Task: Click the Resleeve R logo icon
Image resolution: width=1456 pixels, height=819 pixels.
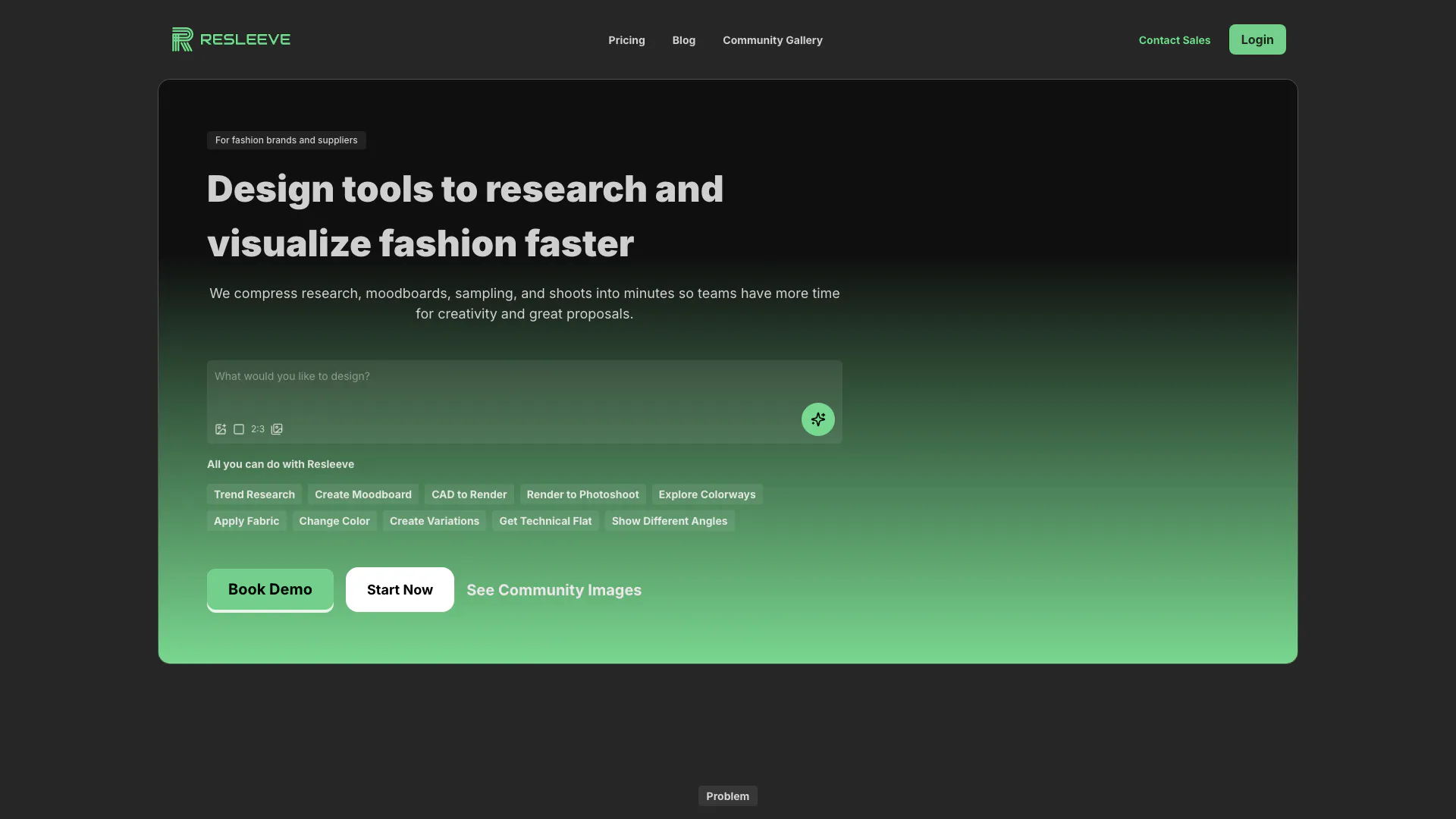Action: click(x=182, y=39)
